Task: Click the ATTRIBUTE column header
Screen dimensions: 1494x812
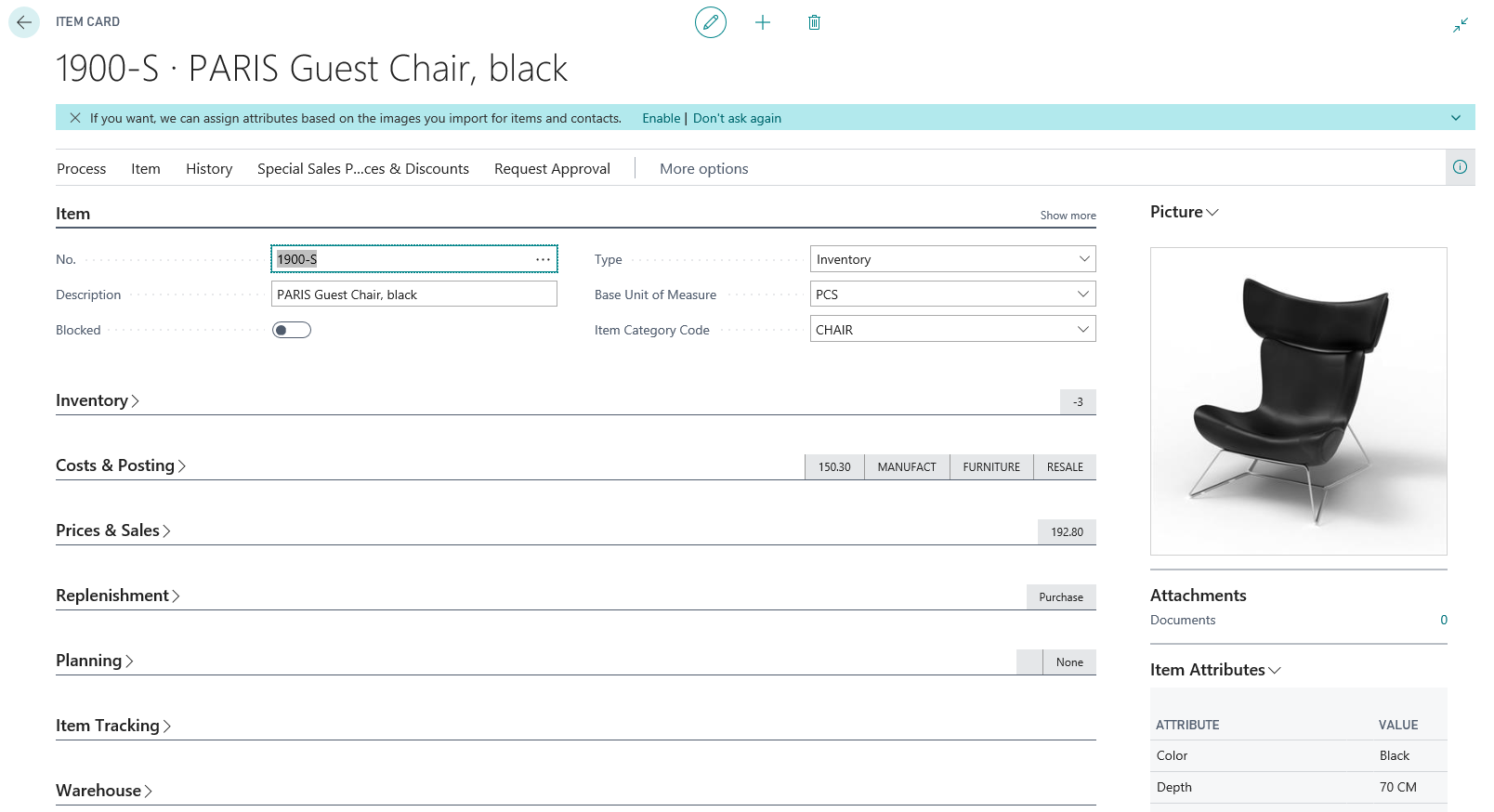Action: pyautogui.click(x=1187, y=725)
